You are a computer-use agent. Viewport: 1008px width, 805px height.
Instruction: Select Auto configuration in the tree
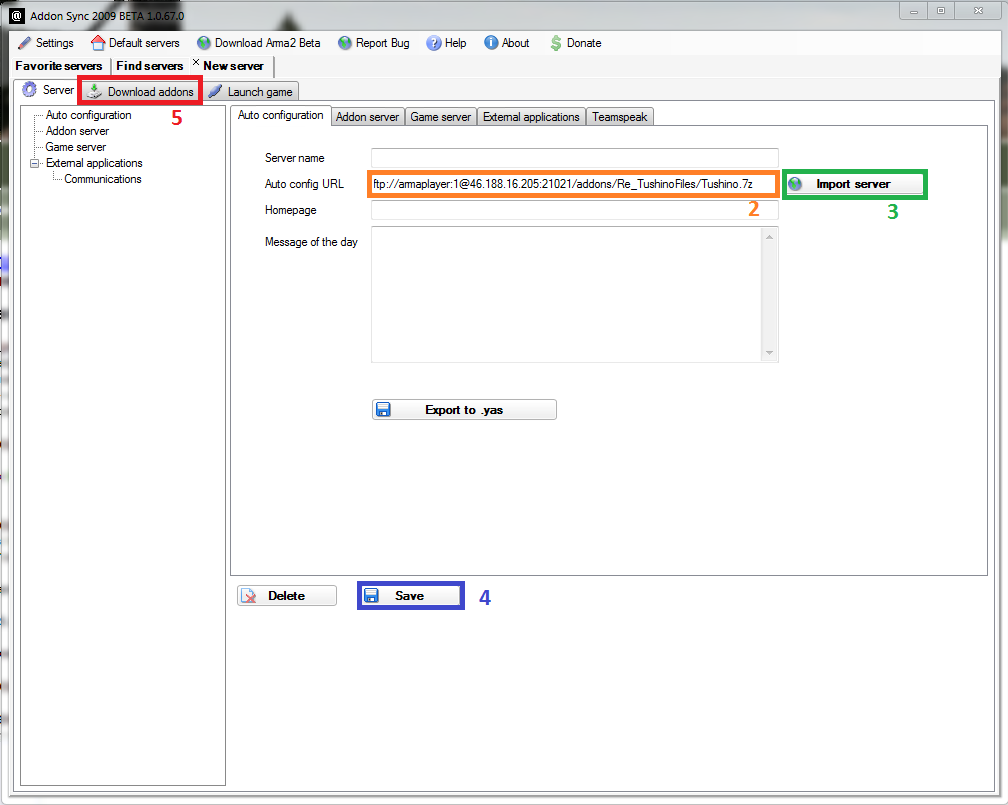89,115
